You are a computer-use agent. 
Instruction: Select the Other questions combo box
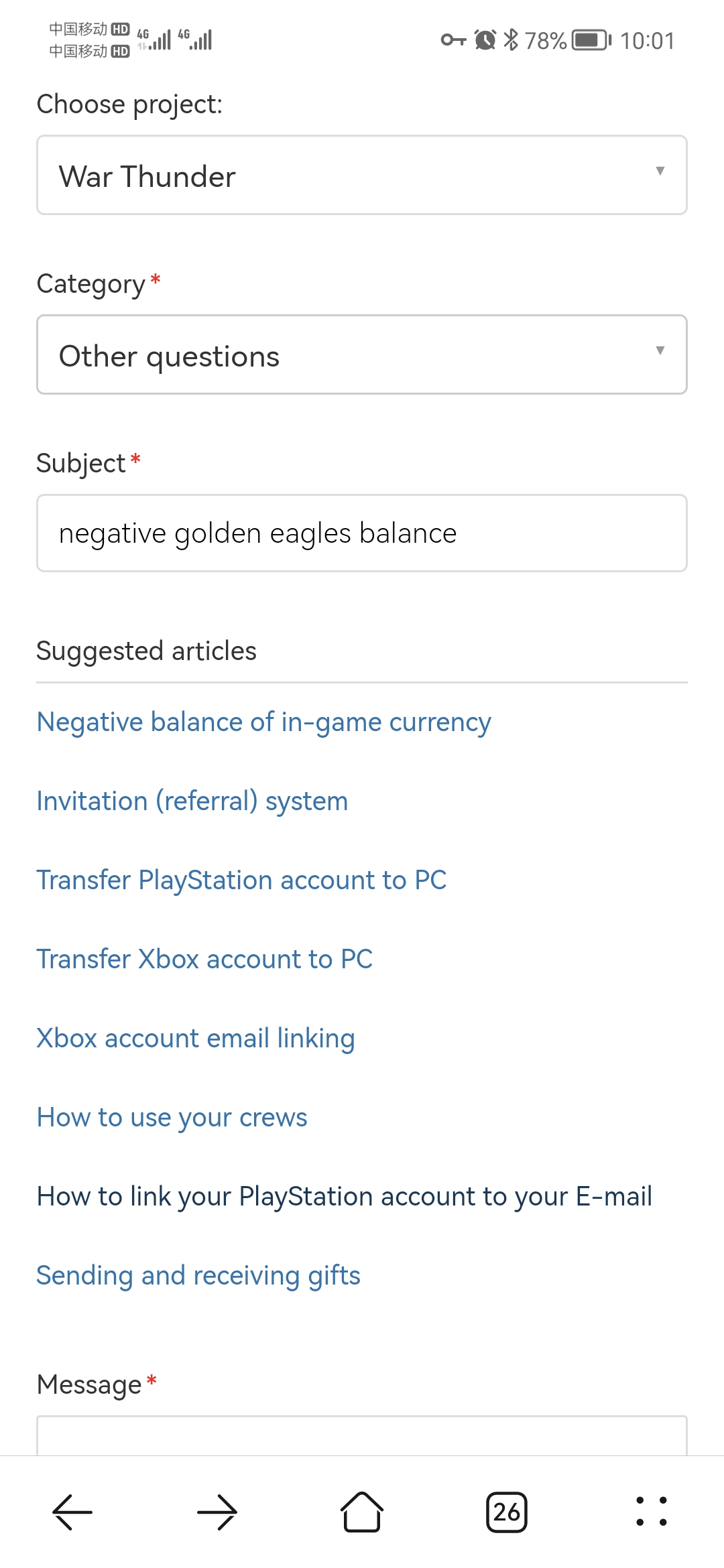[x=362, y=355]
